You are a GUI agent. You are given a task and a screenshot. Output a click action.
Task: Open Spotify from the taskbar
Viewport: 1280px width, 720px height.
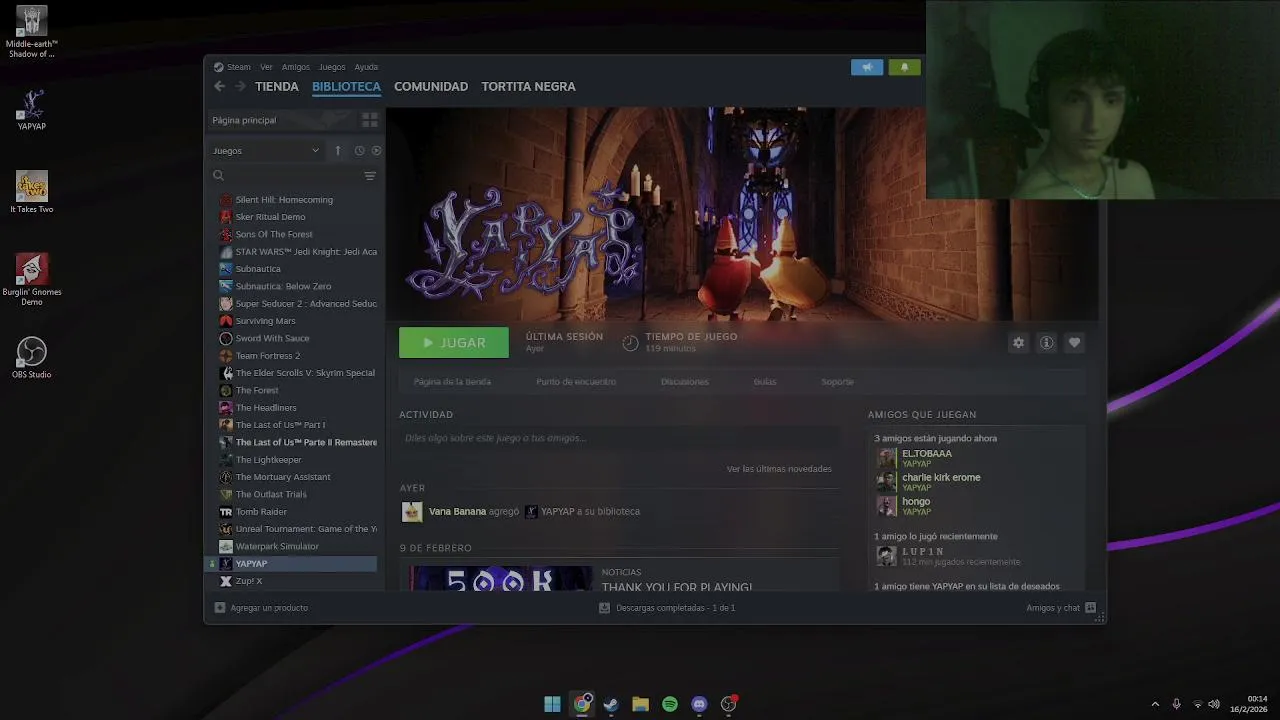click(x=670, y=704)
